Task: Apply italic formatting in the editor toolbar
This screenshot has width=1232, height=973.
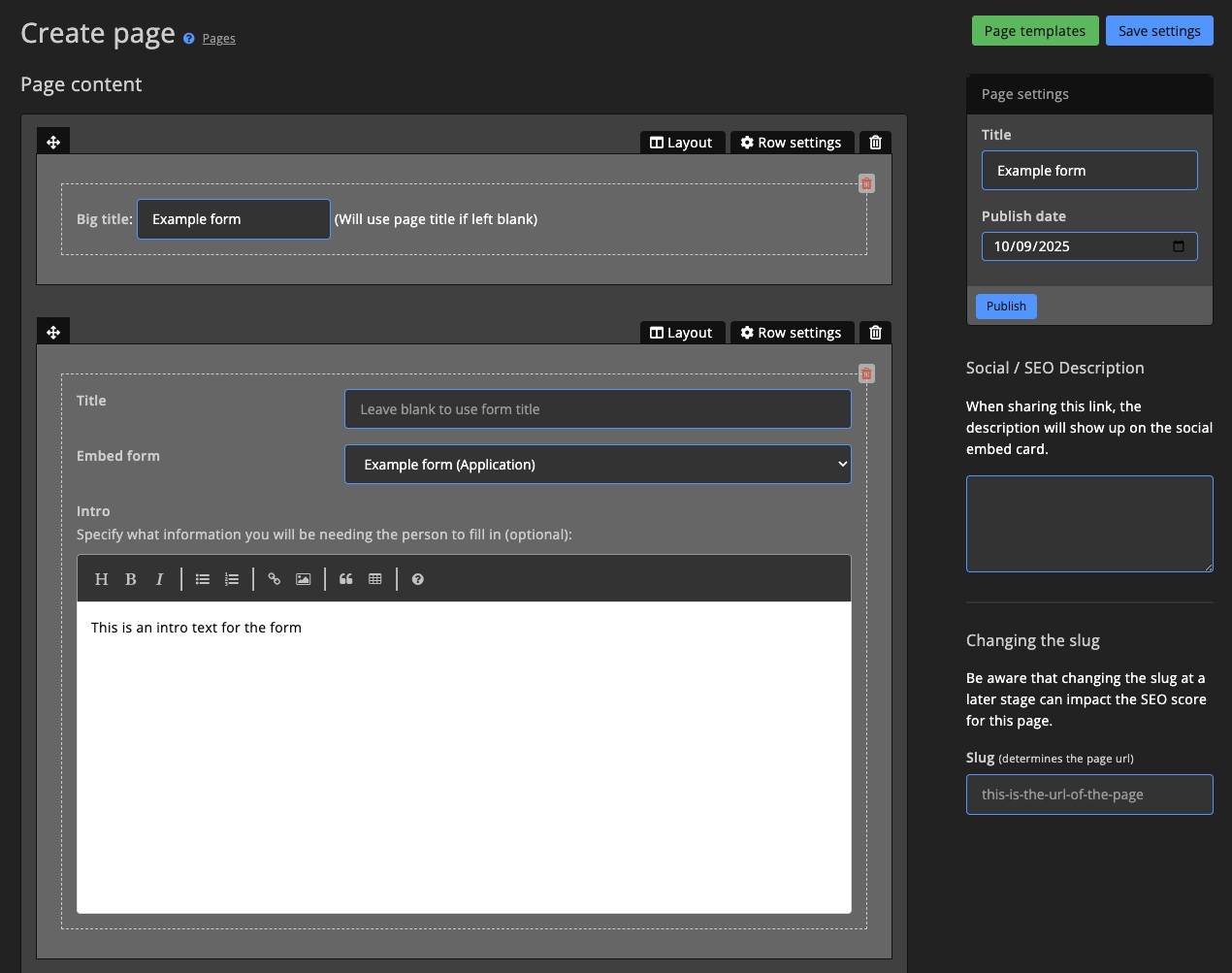Action: coord(159,578)
